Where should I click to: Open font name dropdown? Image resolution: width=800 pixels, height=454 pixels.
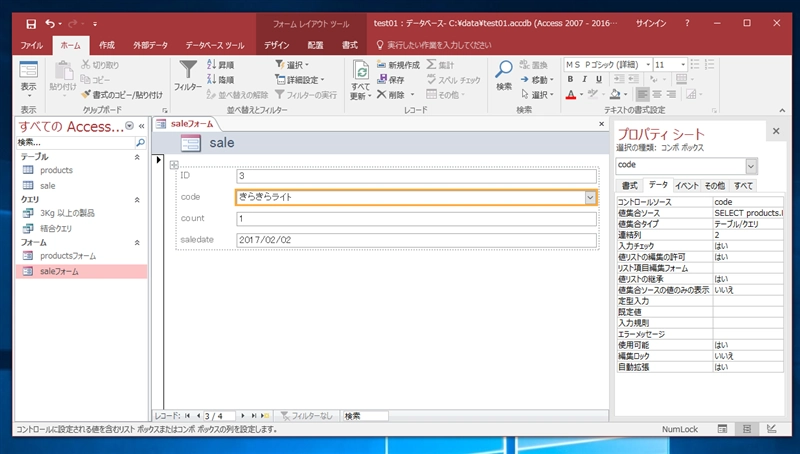coord(648,65)
